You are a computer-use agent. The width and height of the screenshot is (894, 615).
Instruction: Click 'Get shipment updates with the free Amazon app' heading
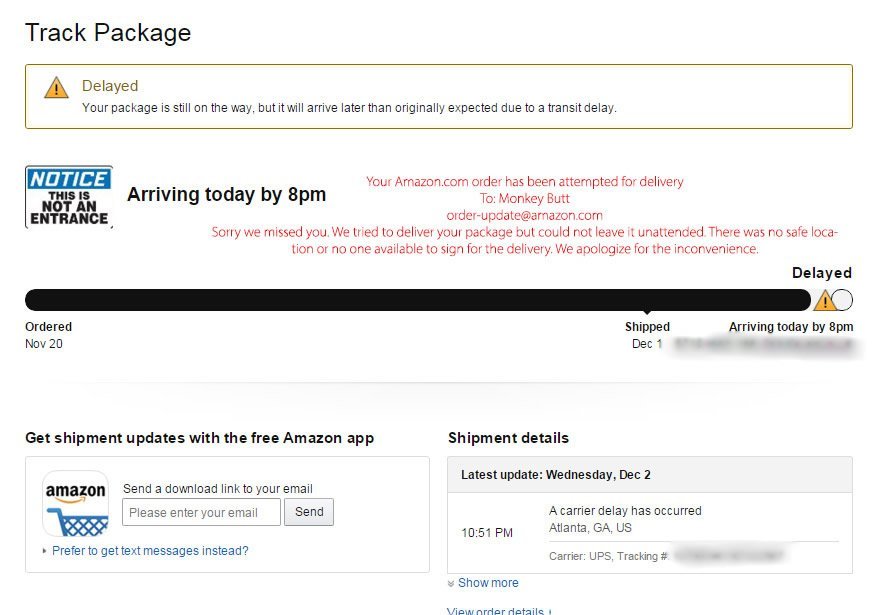tap(200, 438)
